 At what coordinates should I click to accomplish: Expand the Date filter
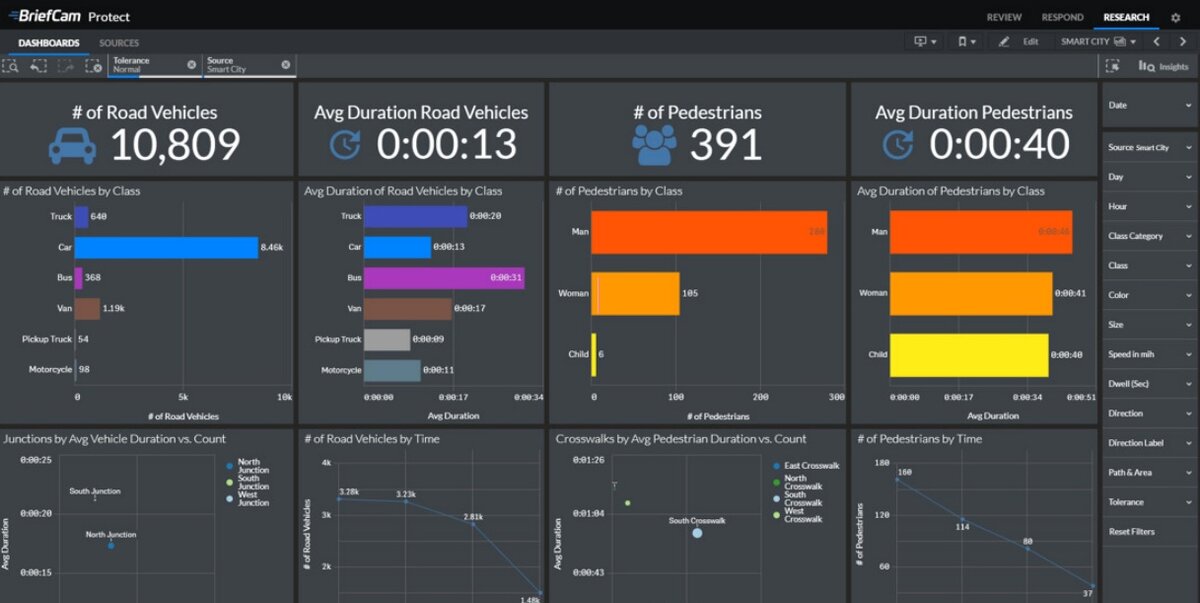tap(1150, 105)
